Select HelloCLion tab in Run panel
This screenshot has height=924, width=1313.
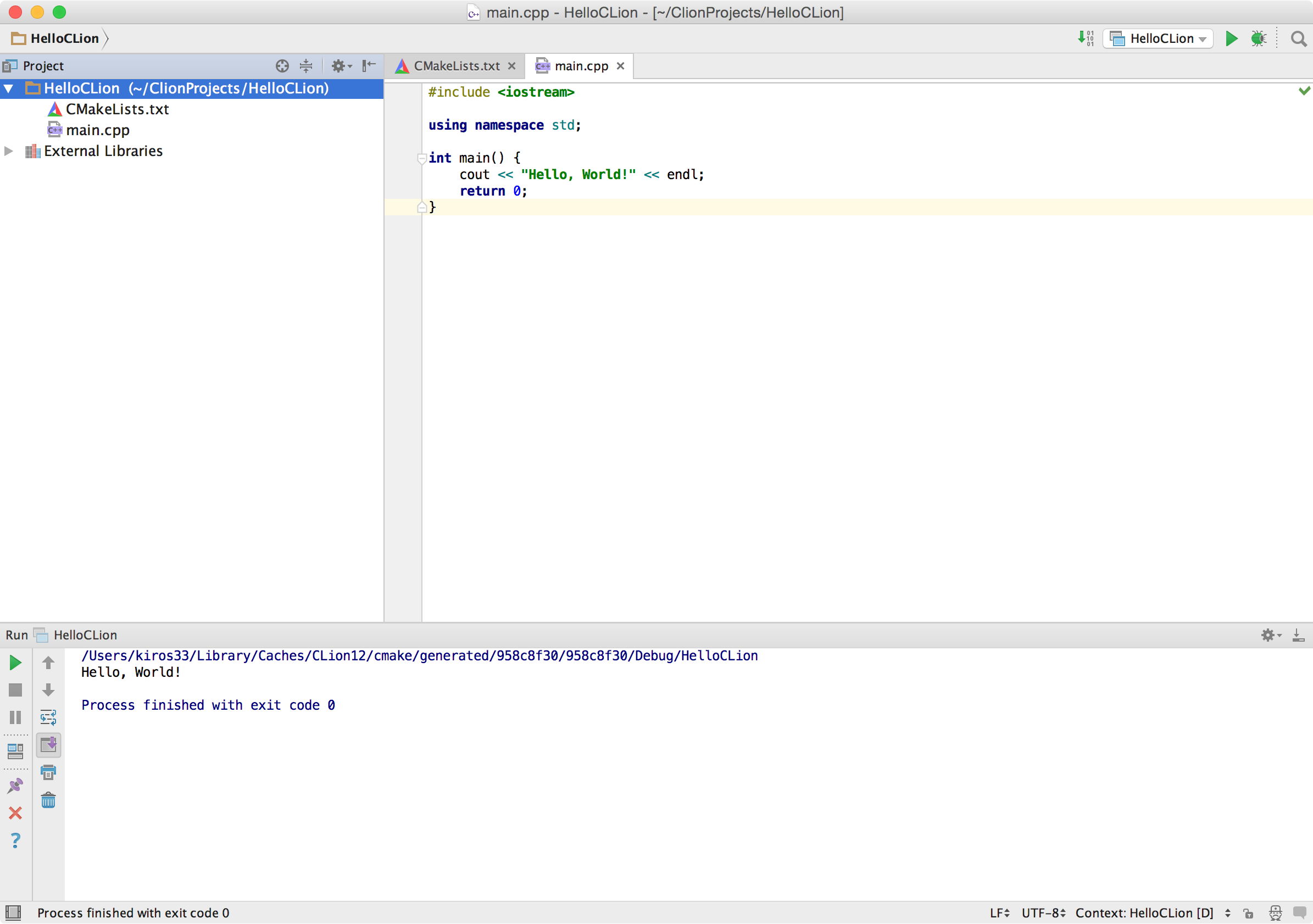[x=75, y=635]
